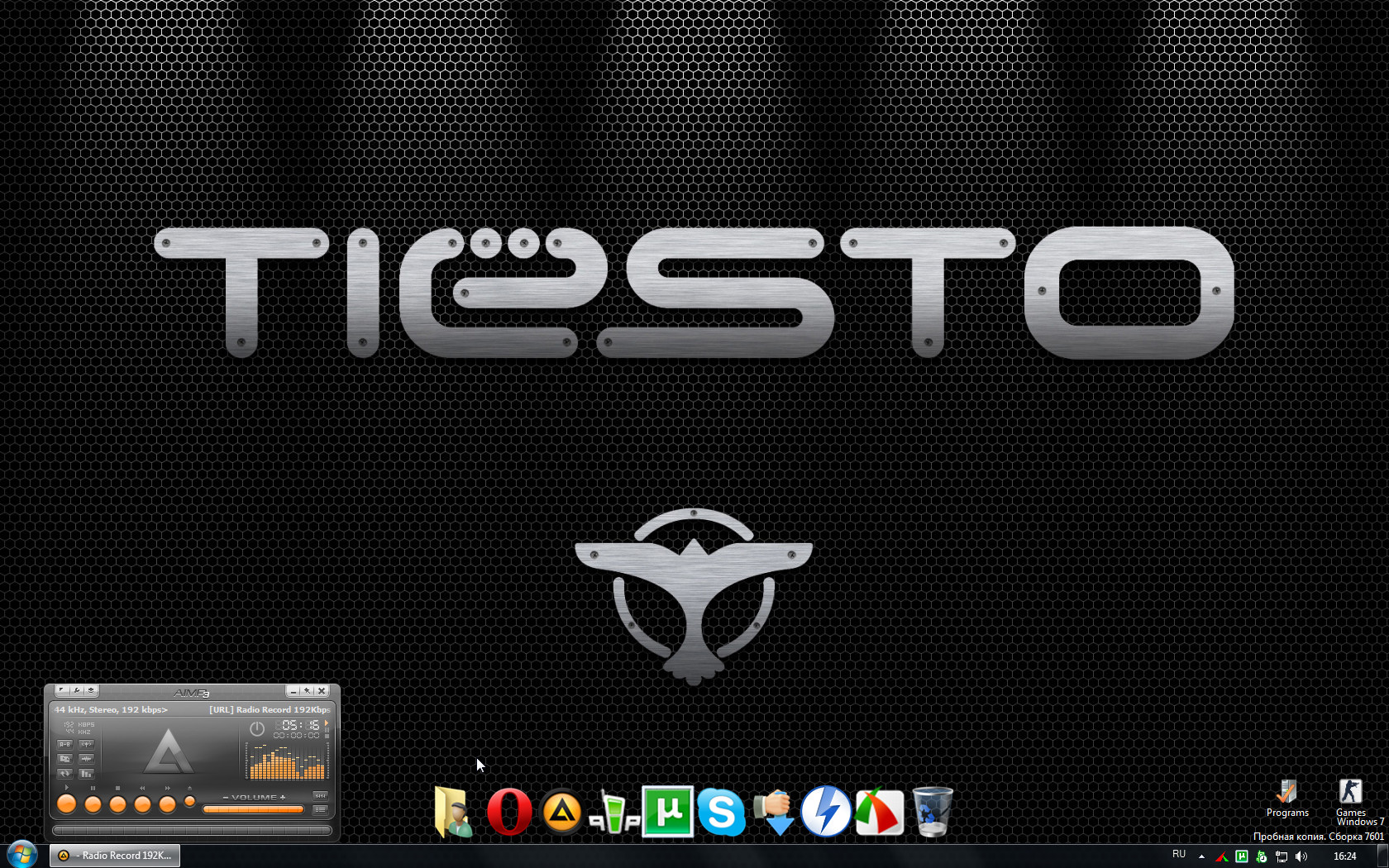Skip to next track in AIMP

[x=167, y=804]
